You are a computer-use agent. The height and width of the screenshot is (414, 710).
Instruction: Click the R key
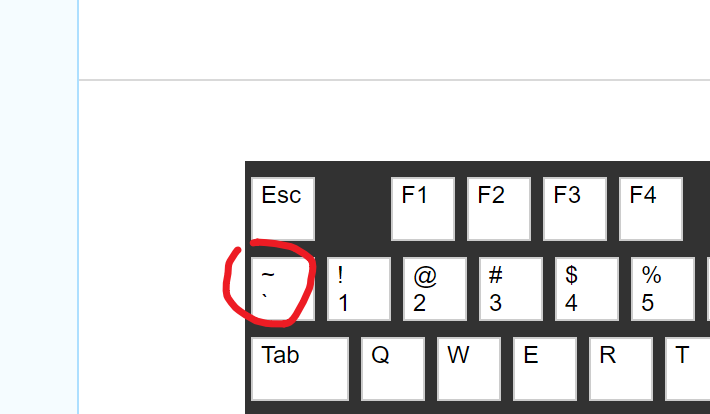click(621, 369)
